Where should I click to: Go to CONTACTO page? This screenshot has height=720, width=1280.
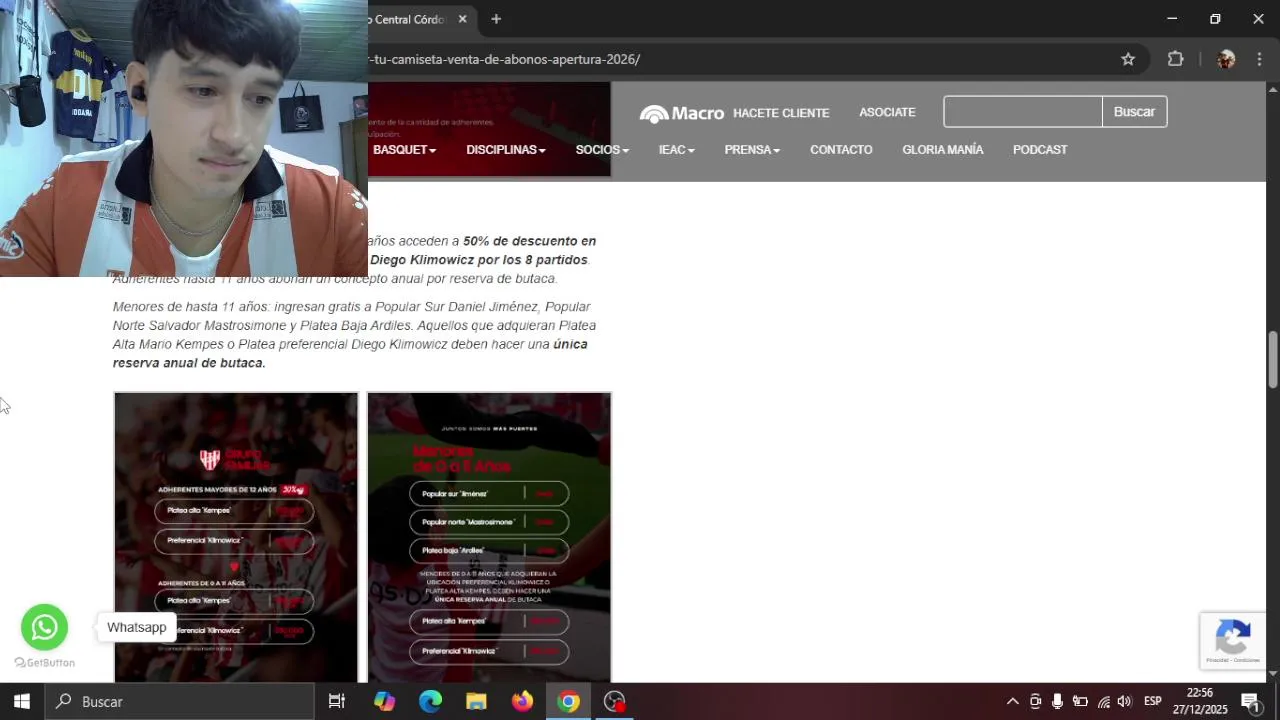coord(841,150)
